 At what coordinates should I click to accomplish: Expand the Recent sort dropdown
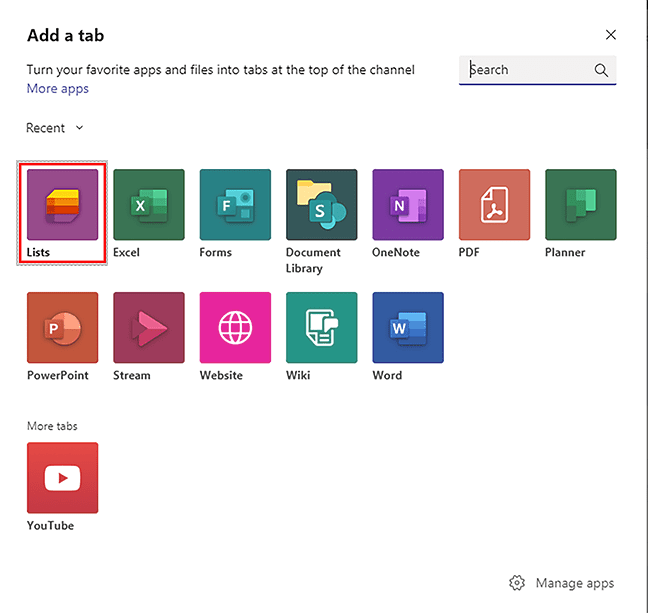click(55, 128)
